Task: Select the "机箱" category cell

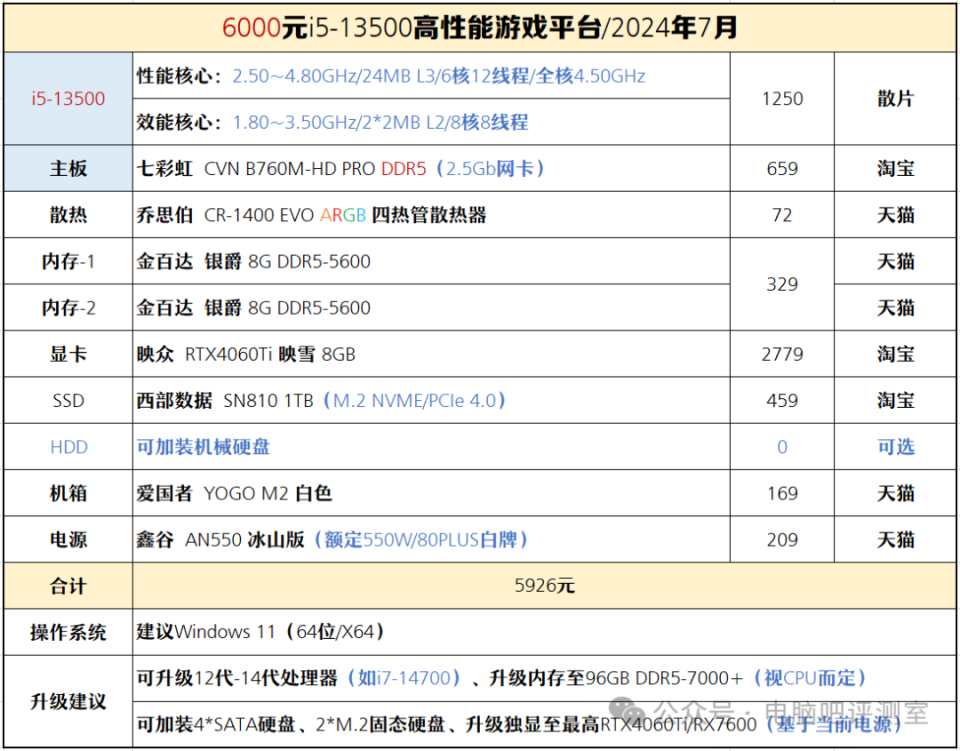Action: 68,493
